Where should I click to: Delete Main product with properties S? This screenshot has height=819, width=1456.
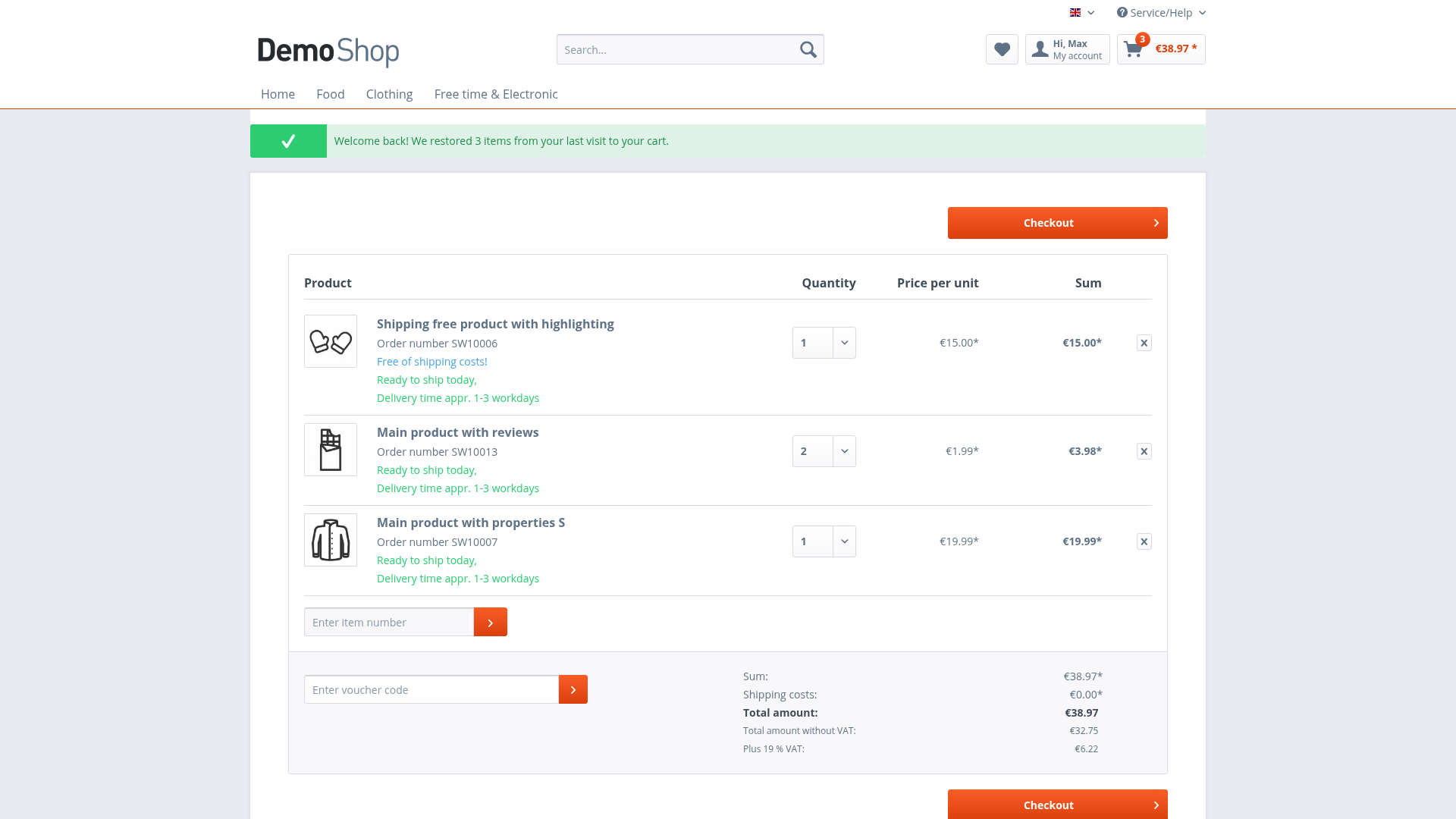(1144, 541)
